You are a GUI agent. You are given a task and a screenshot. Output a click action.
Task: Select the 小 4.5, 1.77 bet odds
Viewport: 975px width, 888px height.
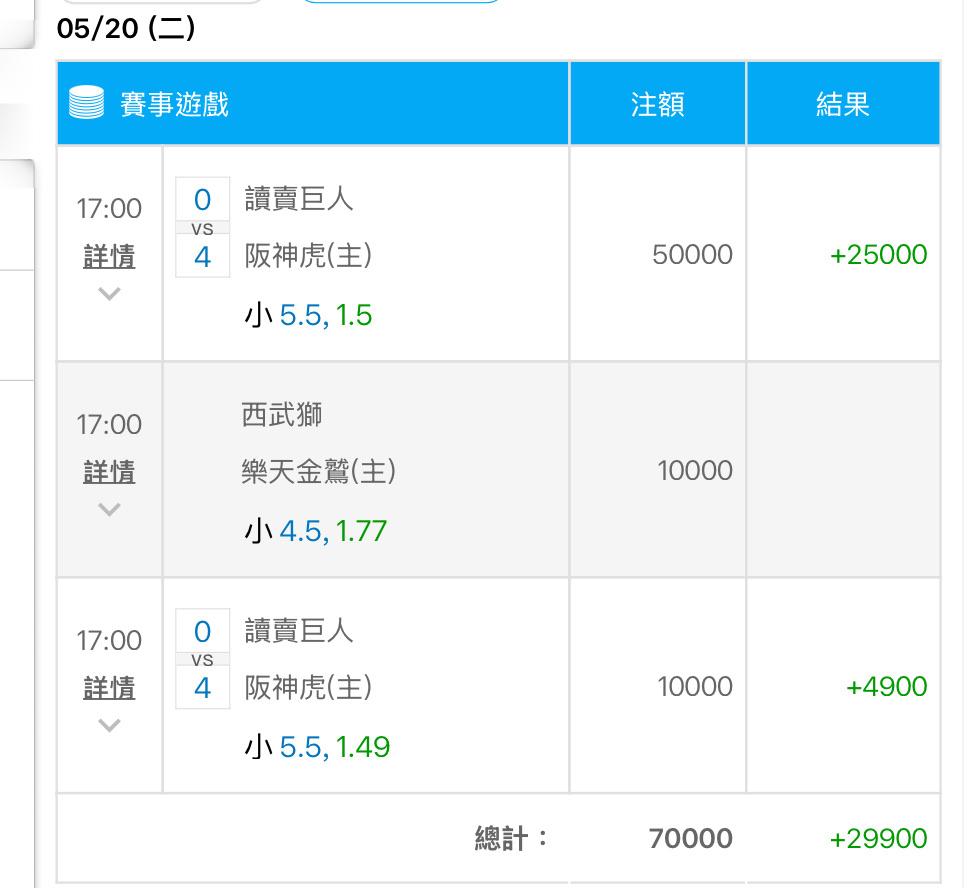point(316,531)
